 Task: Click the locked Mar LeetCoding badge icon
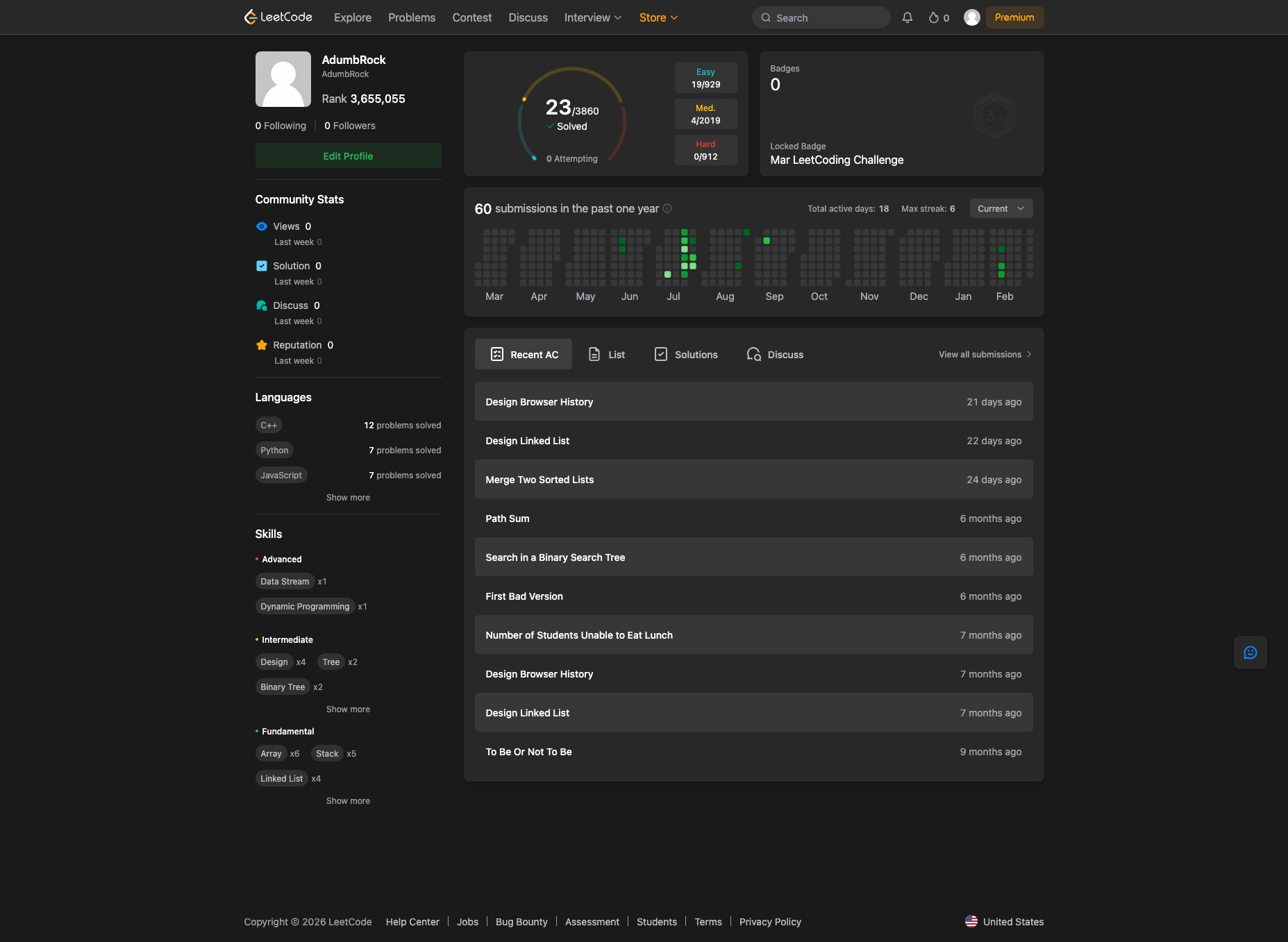[x=994, y=115]
